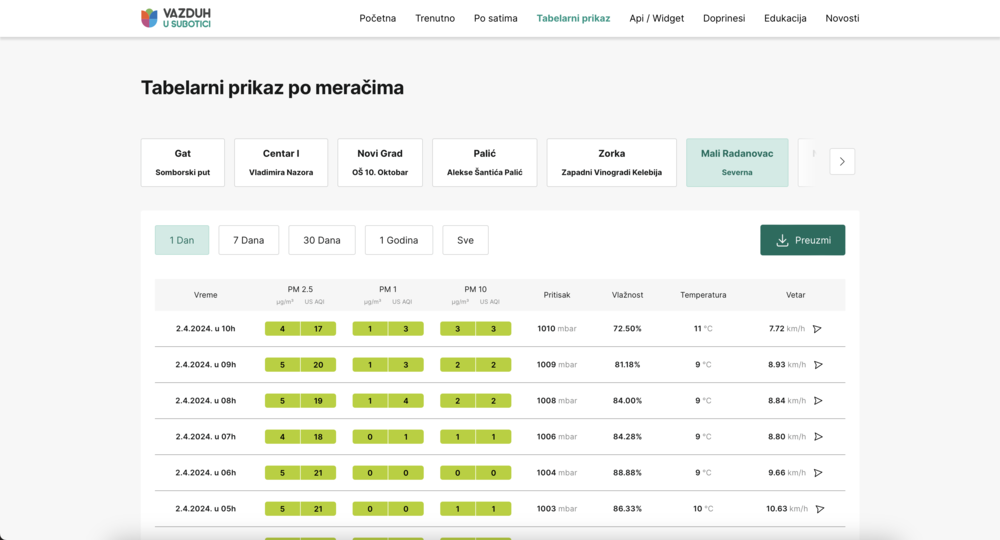Screen dimensions: 1000x540
Task: Select the 1 Godina time range
Action: (399, 240)
